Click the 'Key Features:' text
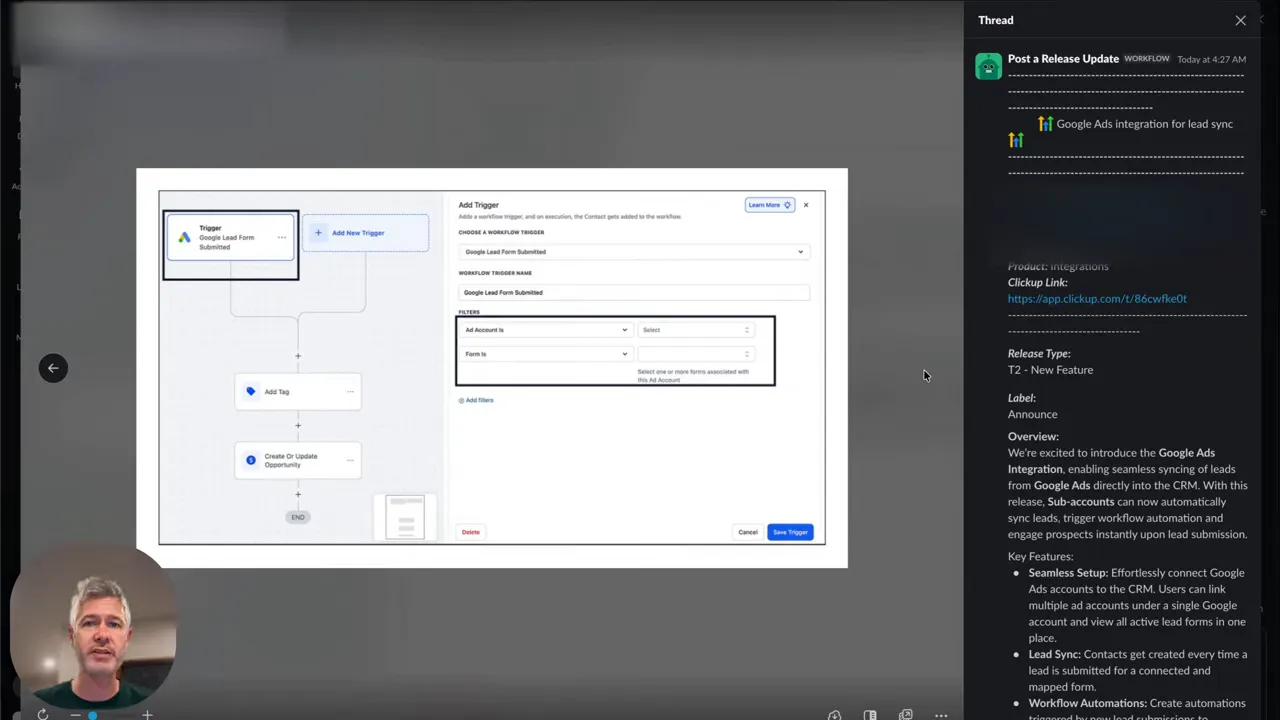 (x=1040, y=556)
